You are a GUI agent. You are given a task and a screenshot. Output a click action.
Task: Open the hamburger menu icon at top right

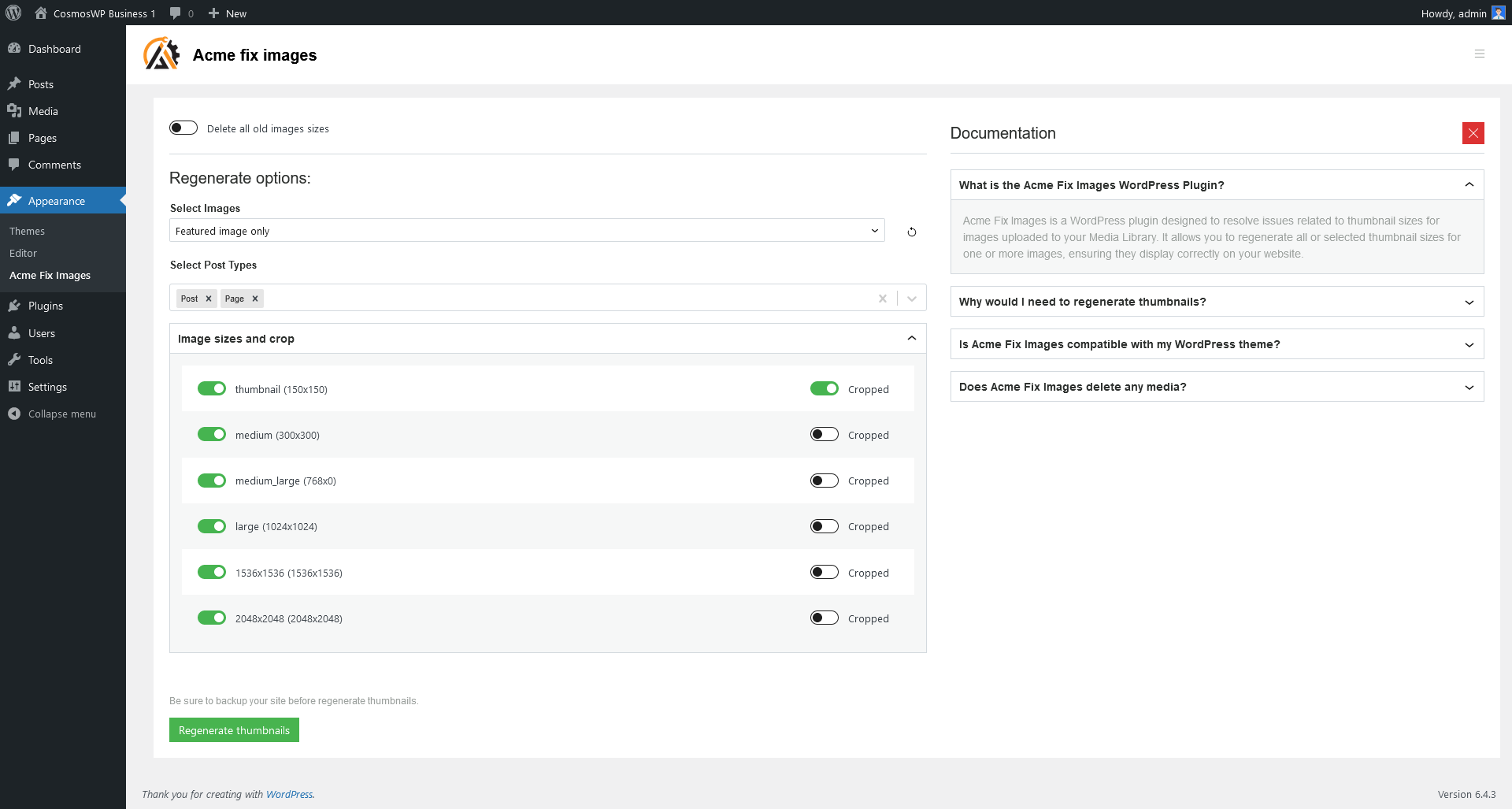pyautogui.click(x=1480, y=54)
